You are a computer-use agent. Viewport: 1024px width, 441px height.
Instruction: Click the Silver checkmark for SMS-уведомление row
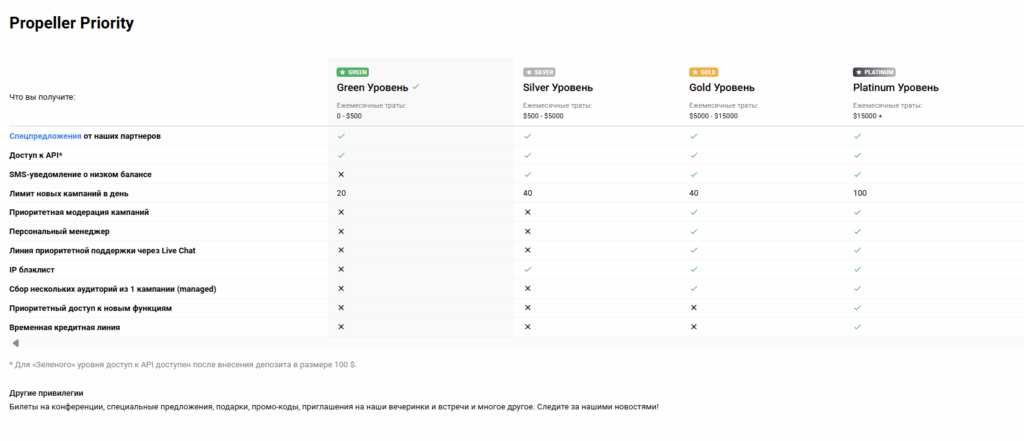pyautogui.click(x=528, y=174)
